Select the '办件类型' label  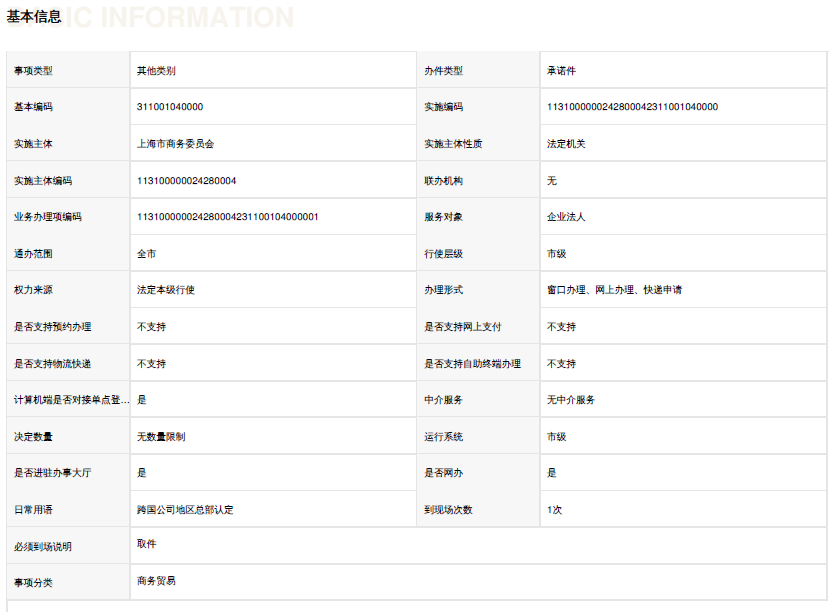point(443,71)
